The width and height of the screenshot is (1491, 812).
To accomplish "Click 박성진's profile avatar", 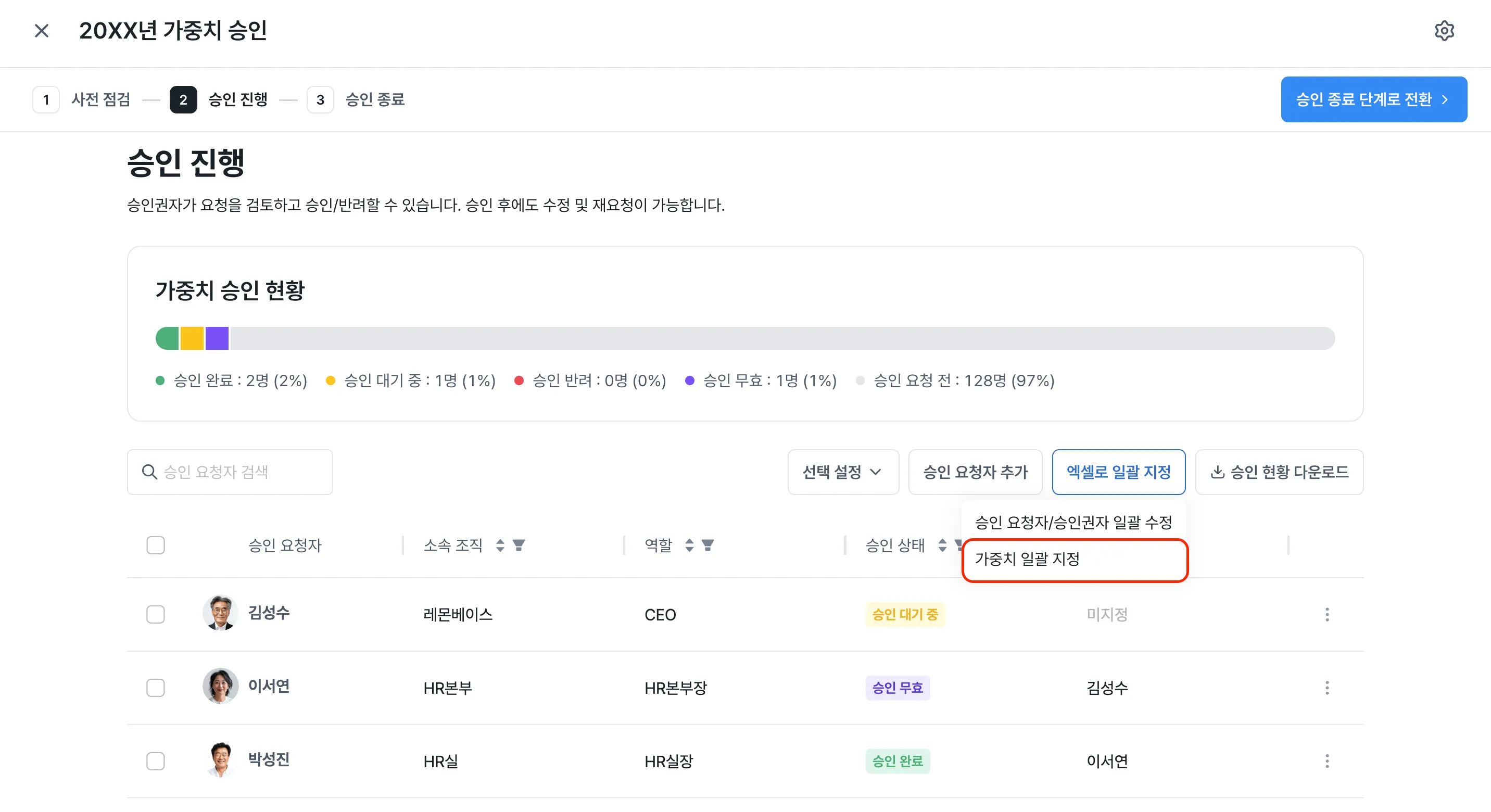I will click(221, 759).
